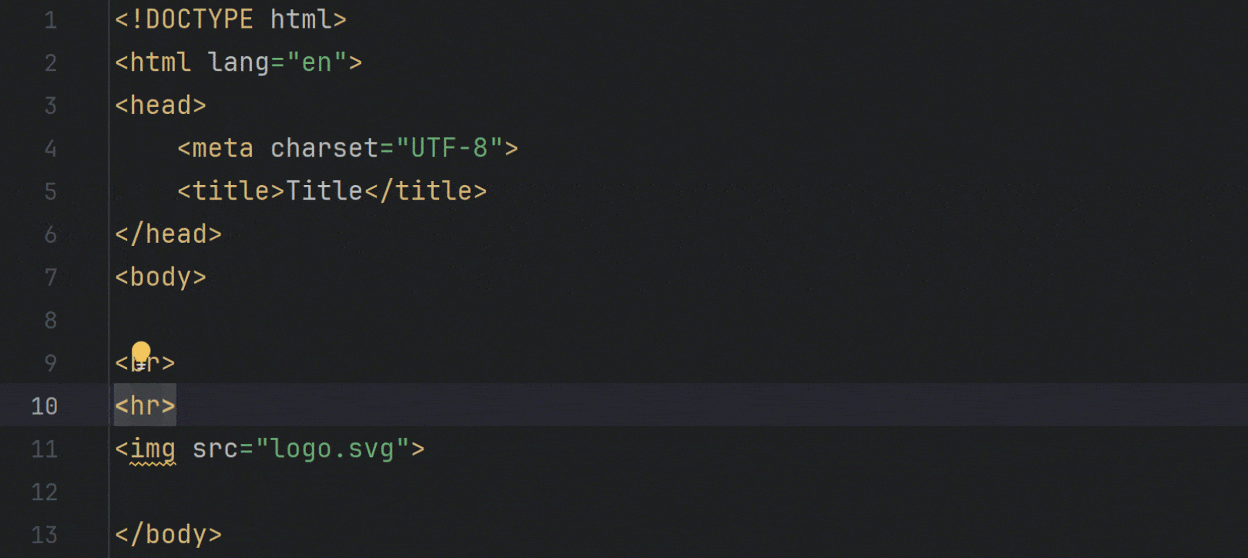Click the src attribute name
The width and height of the screenshot is (1248, 558).
215,449
